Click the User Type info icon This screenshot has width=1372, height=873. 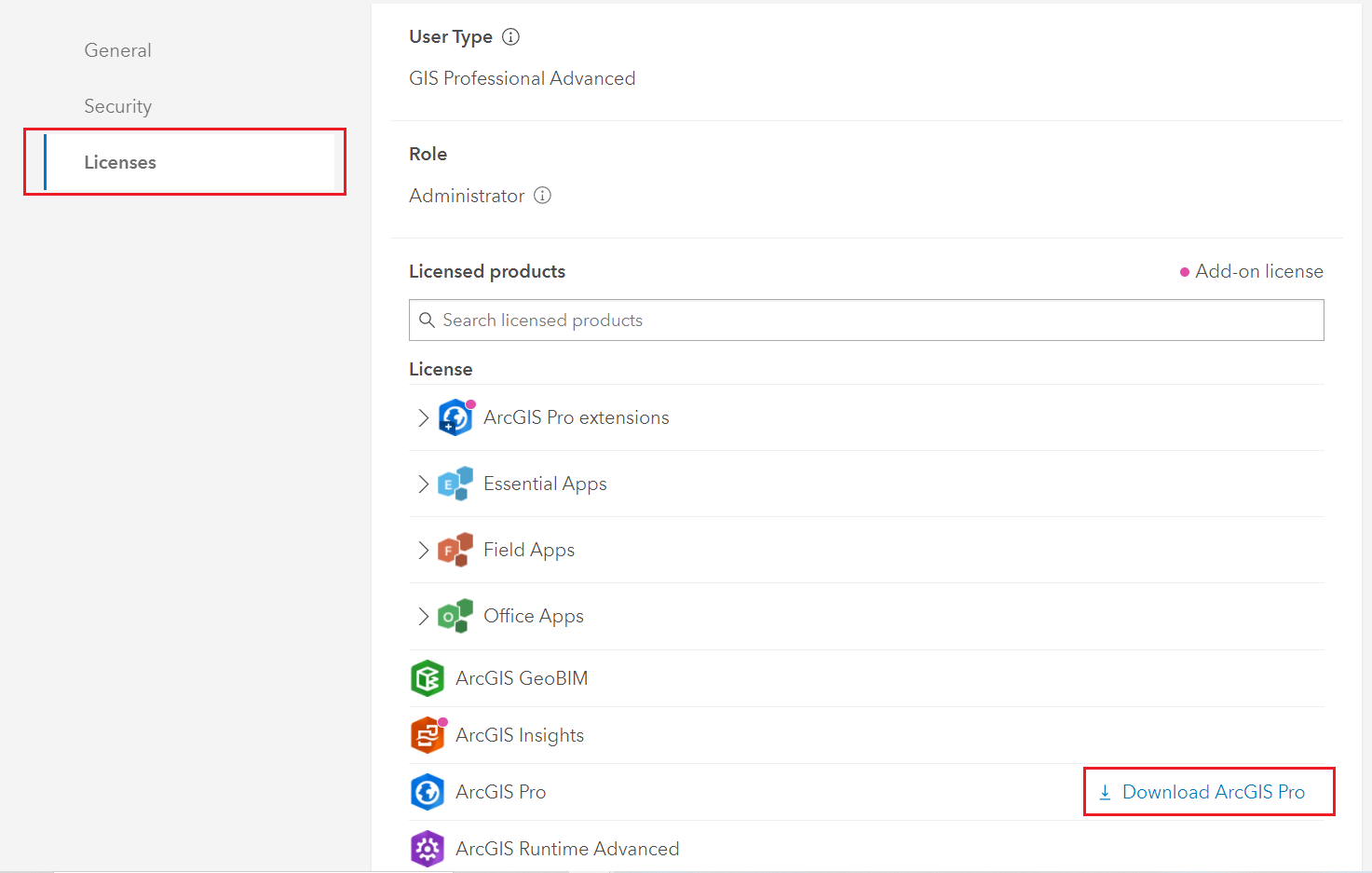point(509,36)
